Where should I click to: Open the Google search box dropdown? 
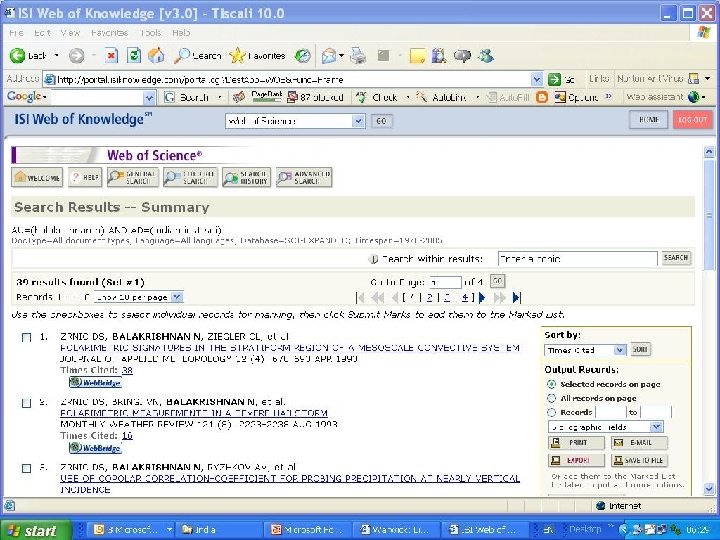click(149, 97)
